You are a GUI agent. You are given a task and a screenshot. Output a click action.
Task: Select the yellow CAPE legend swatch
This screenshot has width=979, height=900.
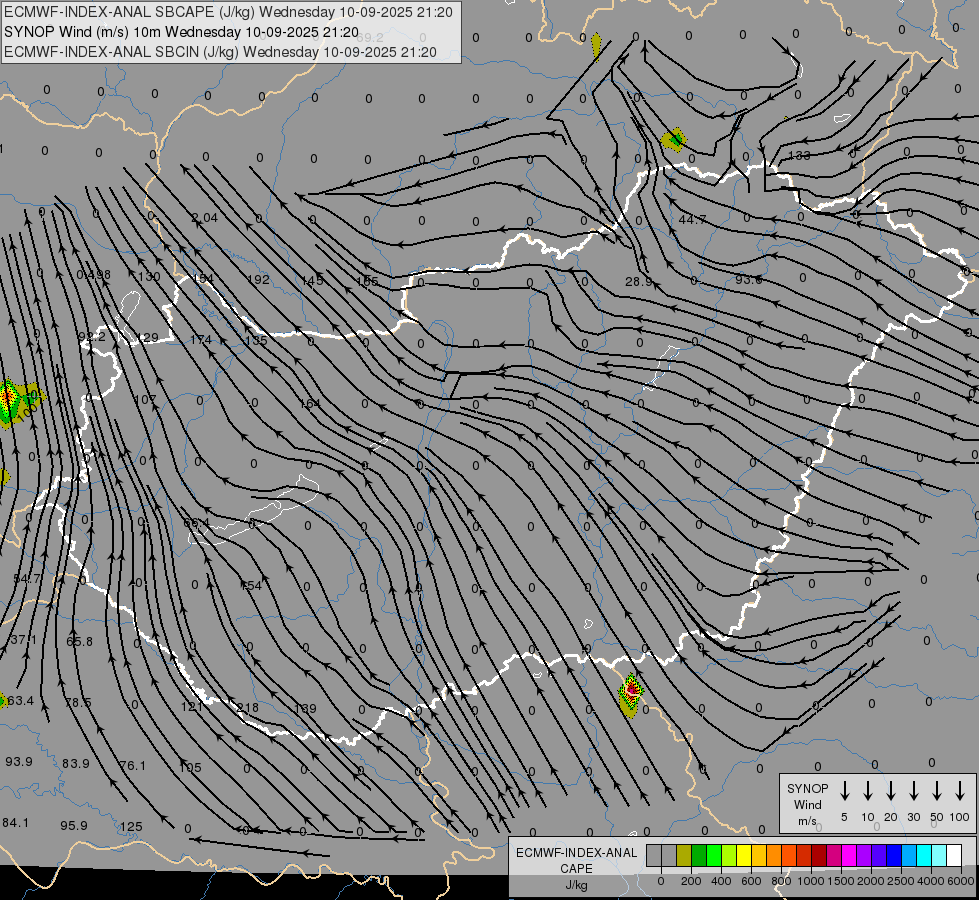click(744, 856)
